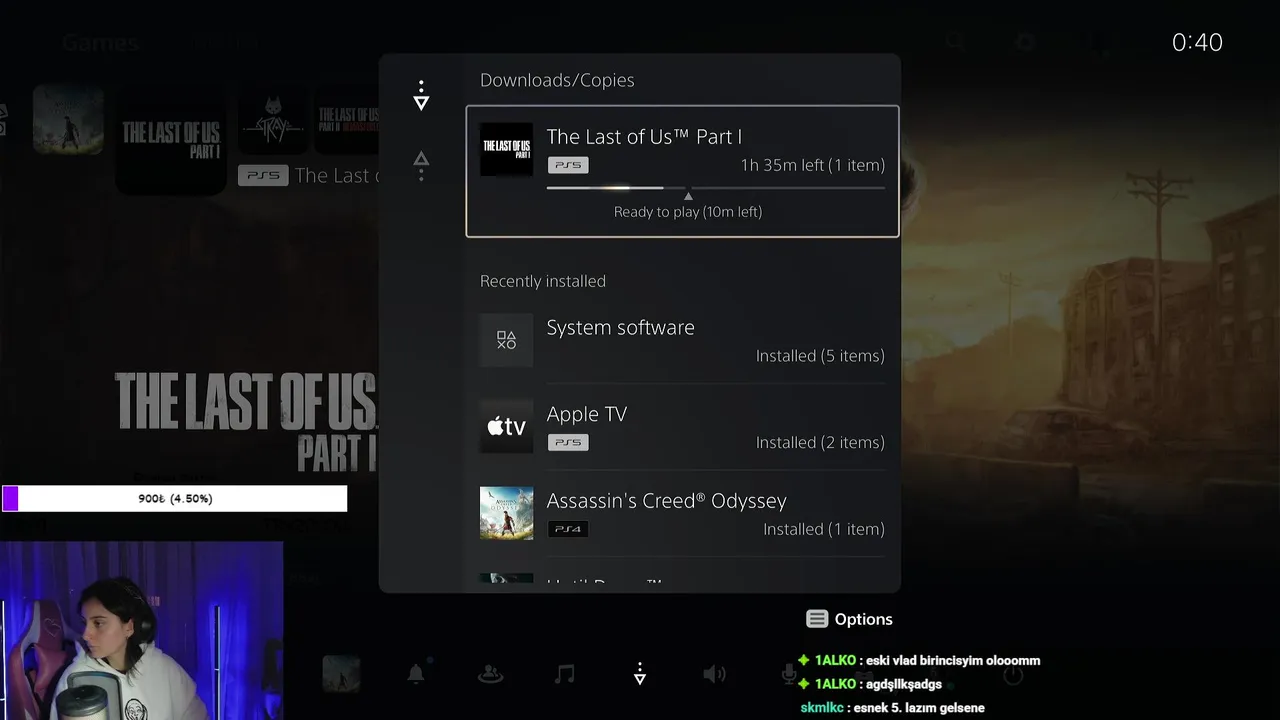Click Assassin's Creed Odyssey cover thumbnail
Image resolution: width=1280 pixels, height=720 pixels.
506,514
